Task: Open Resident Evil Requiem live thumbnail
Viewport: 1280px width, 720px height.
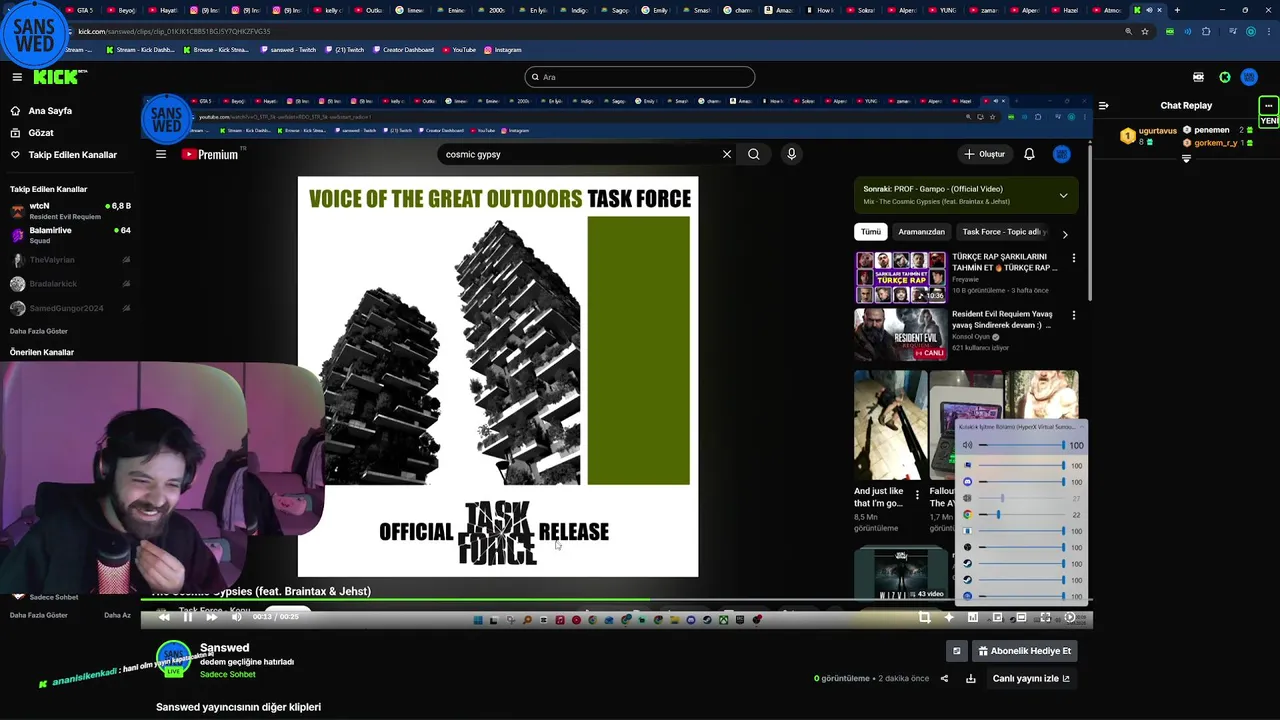Action: (900, 334)
